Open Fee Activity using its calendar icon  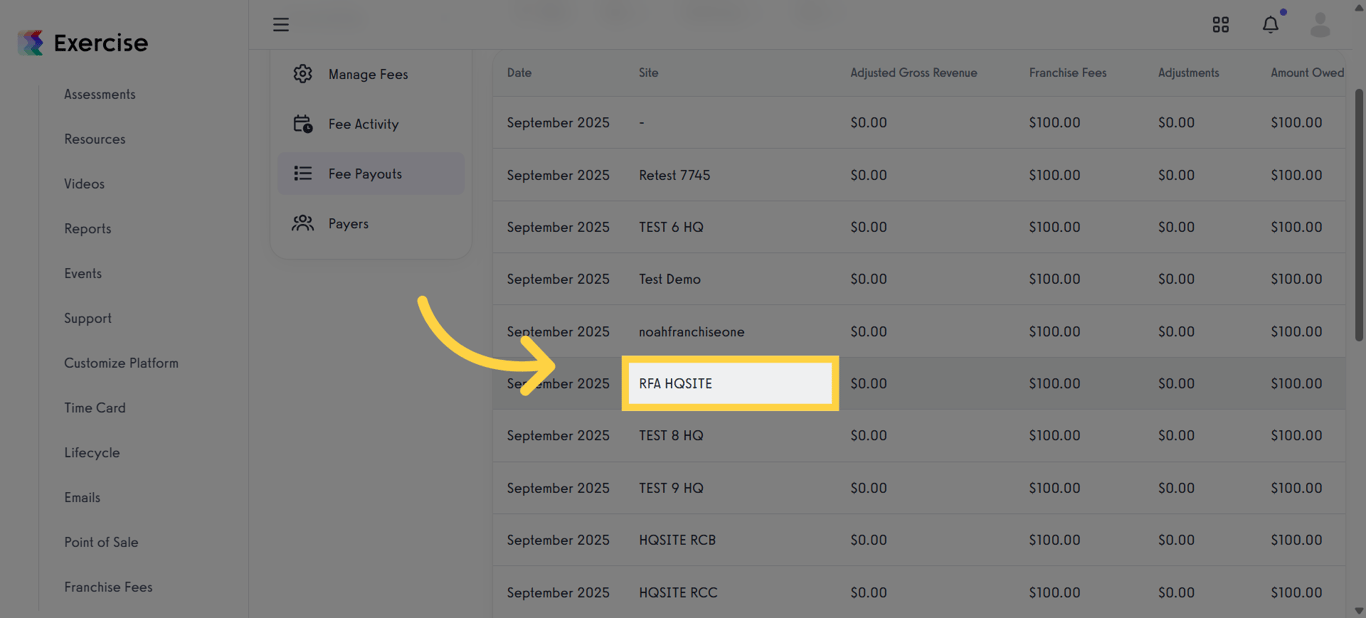(x=303, y=123)
